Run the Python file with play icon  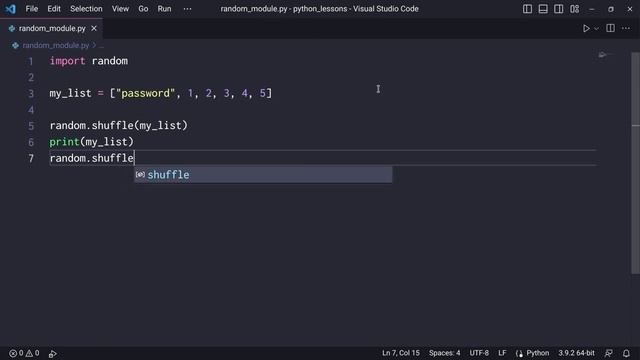coord(586,28)
